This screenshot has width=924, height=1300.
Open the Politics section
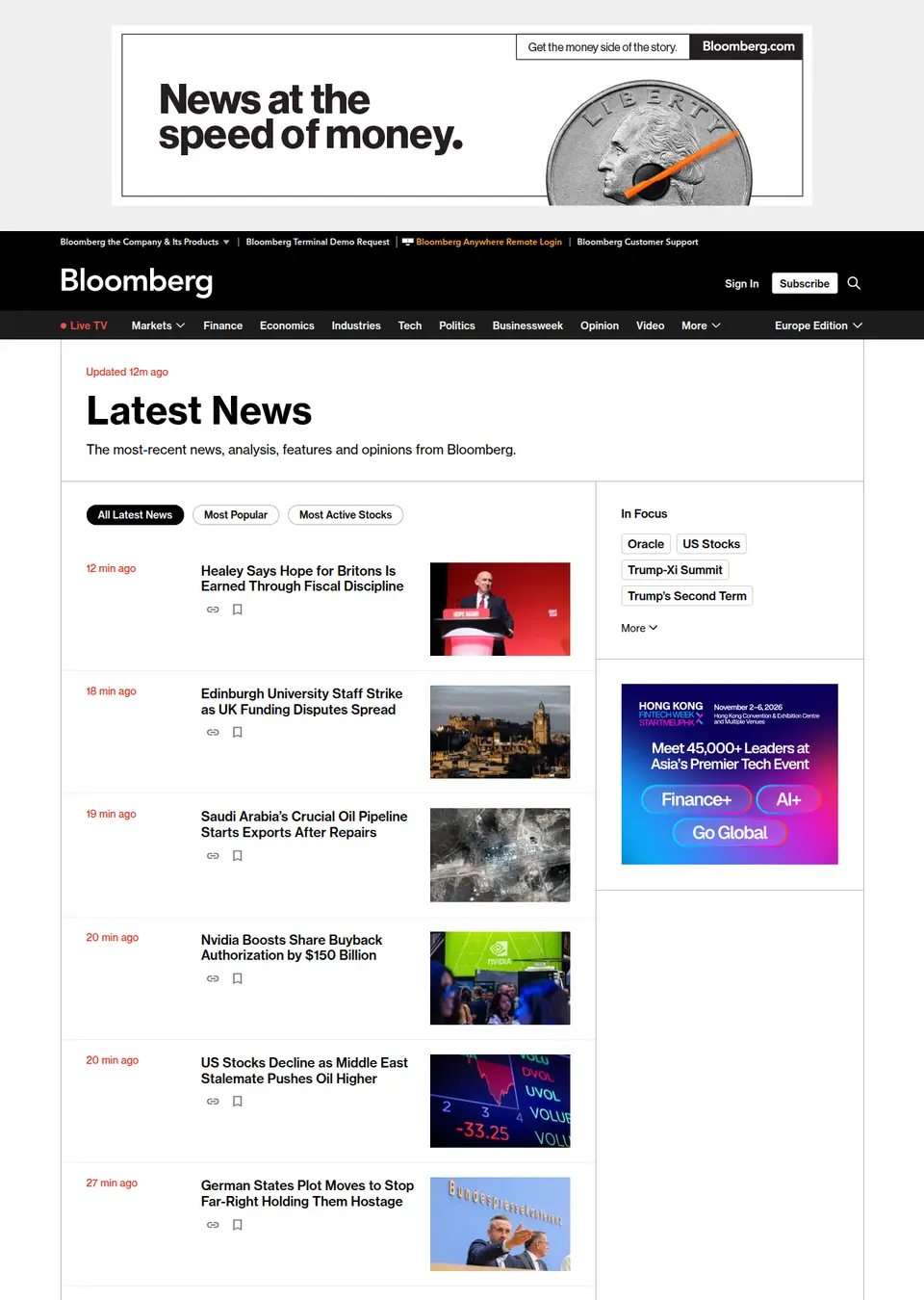coord(457,325)
